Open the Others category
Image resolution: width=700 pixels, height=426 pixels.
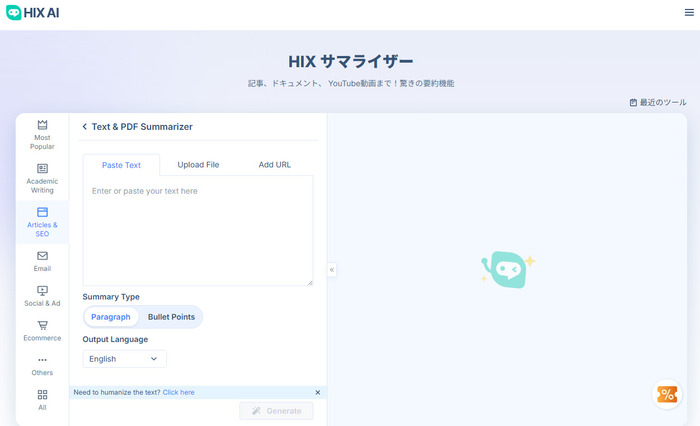[42, 366]
